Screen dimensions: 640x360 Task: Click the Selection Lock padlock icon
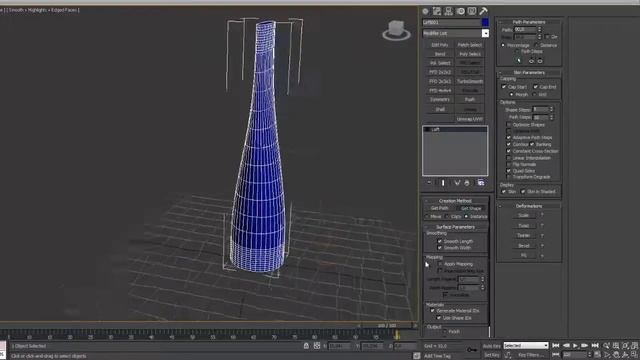pyautogui.click(x=306, y=346)
